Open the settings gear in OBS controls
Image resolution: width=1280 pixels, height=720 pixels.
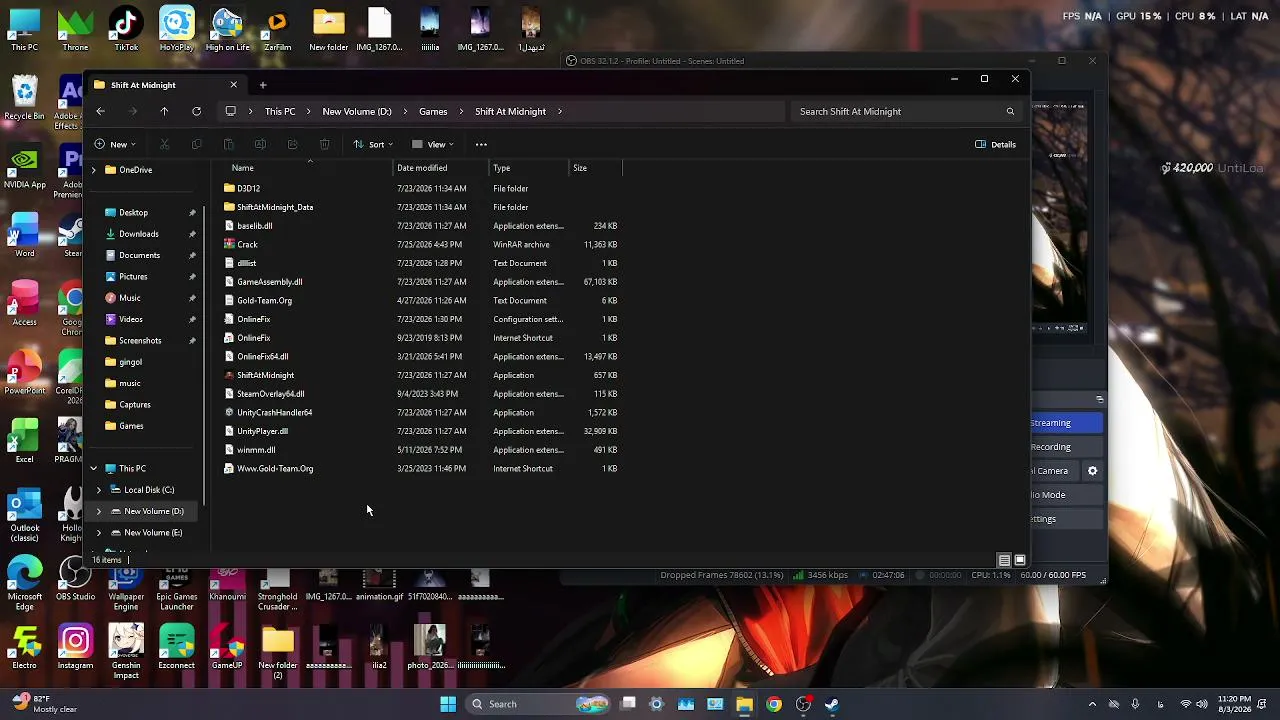[1092, 471]
